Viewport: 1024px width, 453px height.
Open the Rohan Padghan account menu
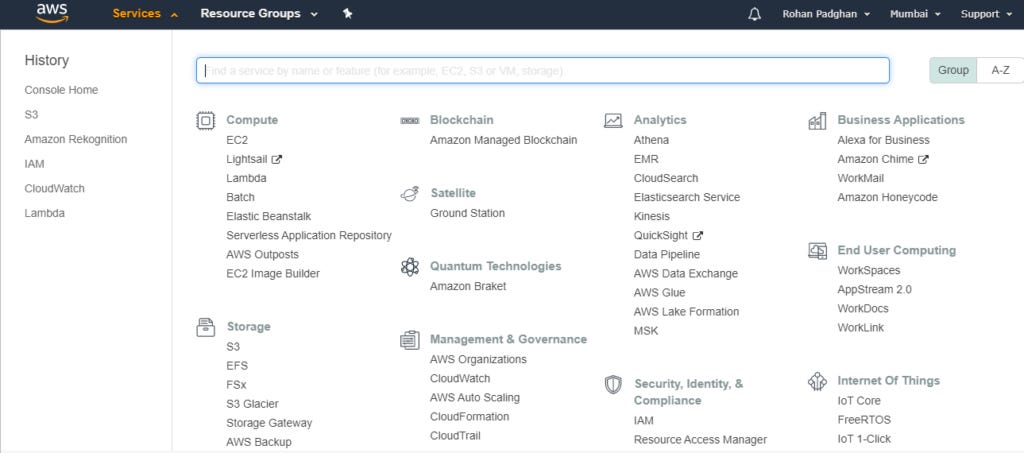[x=826, y=14]
